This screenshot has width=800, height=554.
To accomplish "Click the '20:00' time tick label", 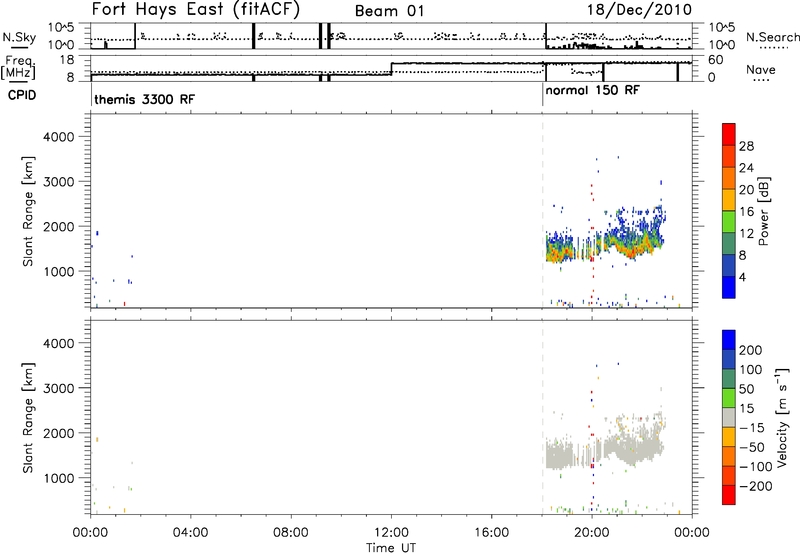I will 592,533.
